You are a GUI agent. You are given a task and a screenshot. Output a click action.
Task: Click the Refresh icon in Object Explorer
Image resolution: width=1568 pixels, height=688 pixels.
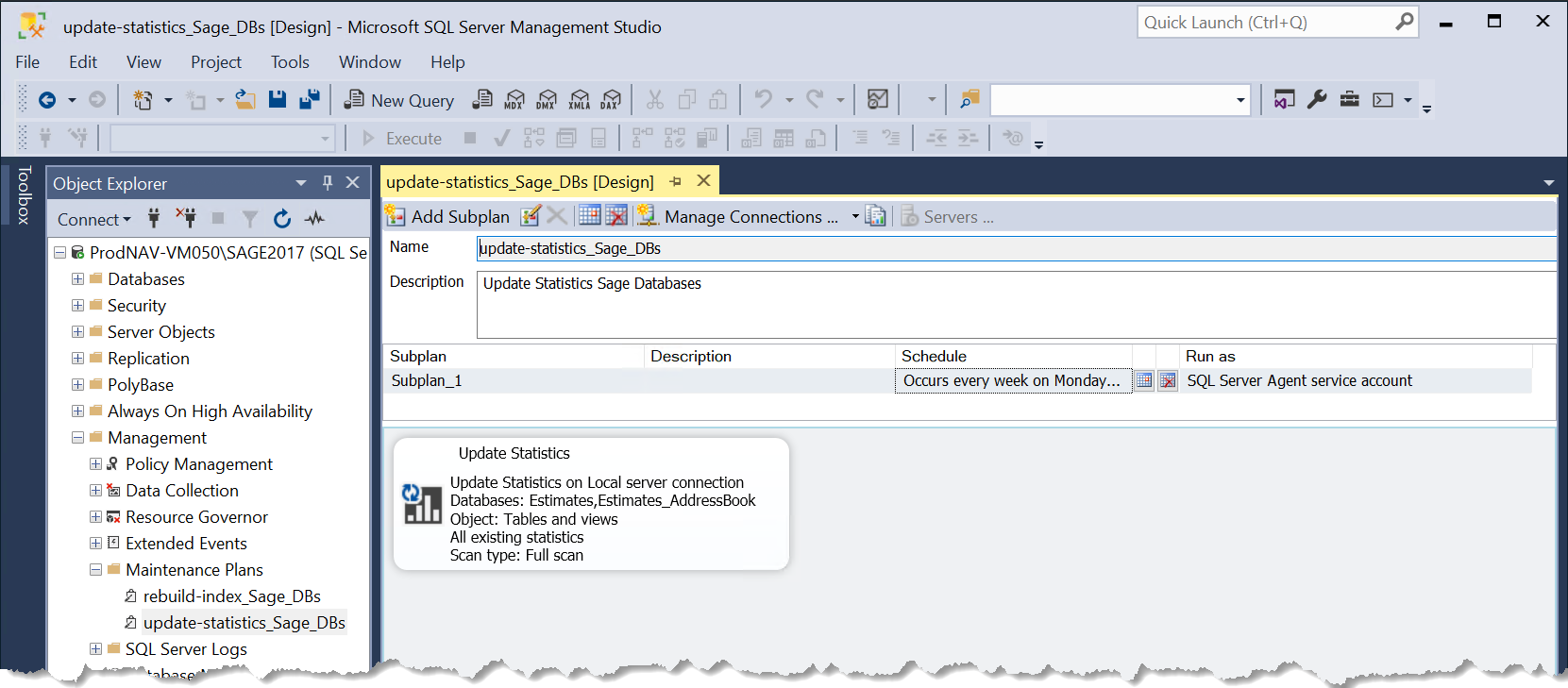point(282,219)
